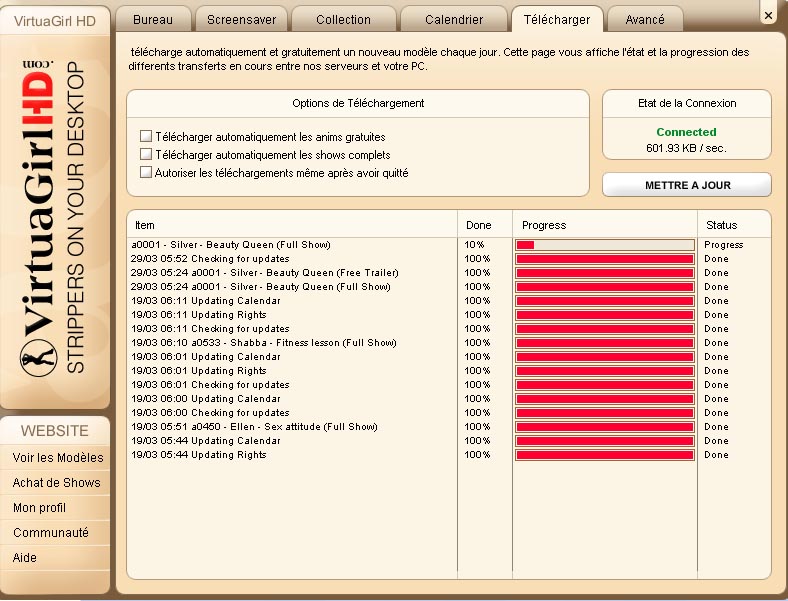Viewport: 788px width, 601px height.
Task: Click the green Connected status text
Action: (686, 132)
